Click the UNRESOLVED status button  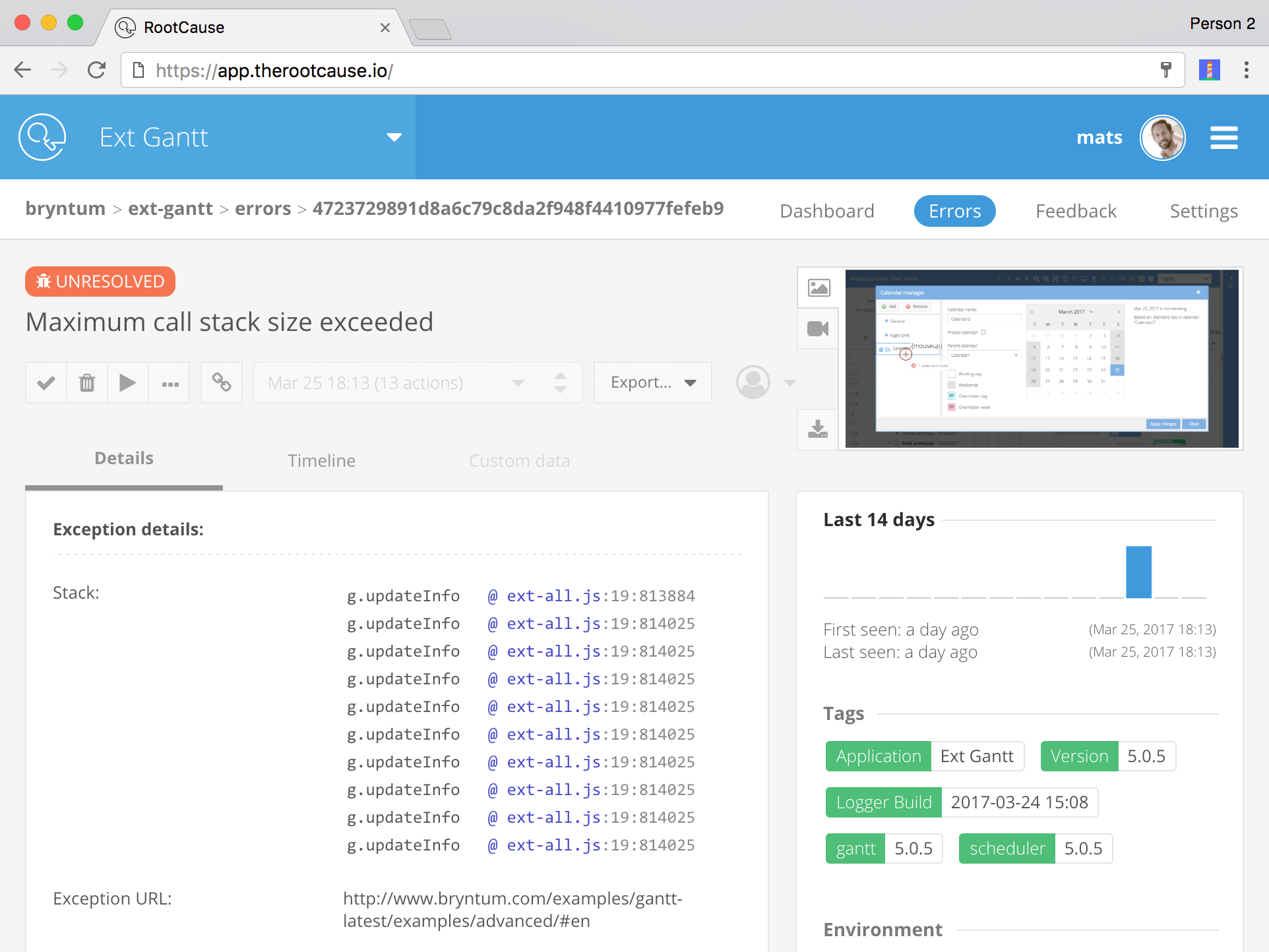click(101, 281)
